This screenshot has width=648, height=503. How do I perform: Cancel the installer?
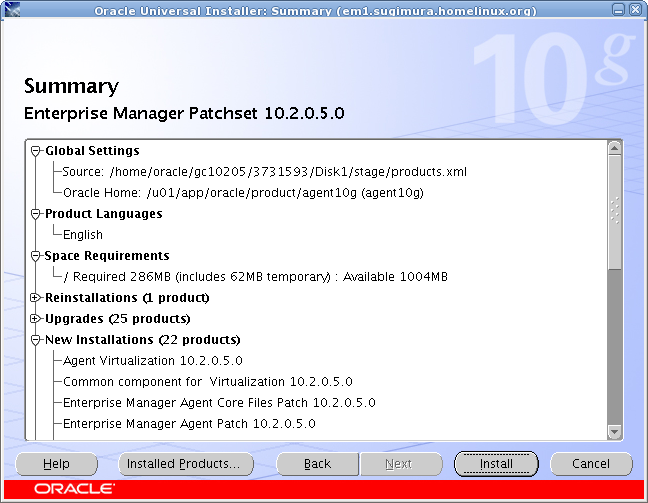[x=591, y=464]
